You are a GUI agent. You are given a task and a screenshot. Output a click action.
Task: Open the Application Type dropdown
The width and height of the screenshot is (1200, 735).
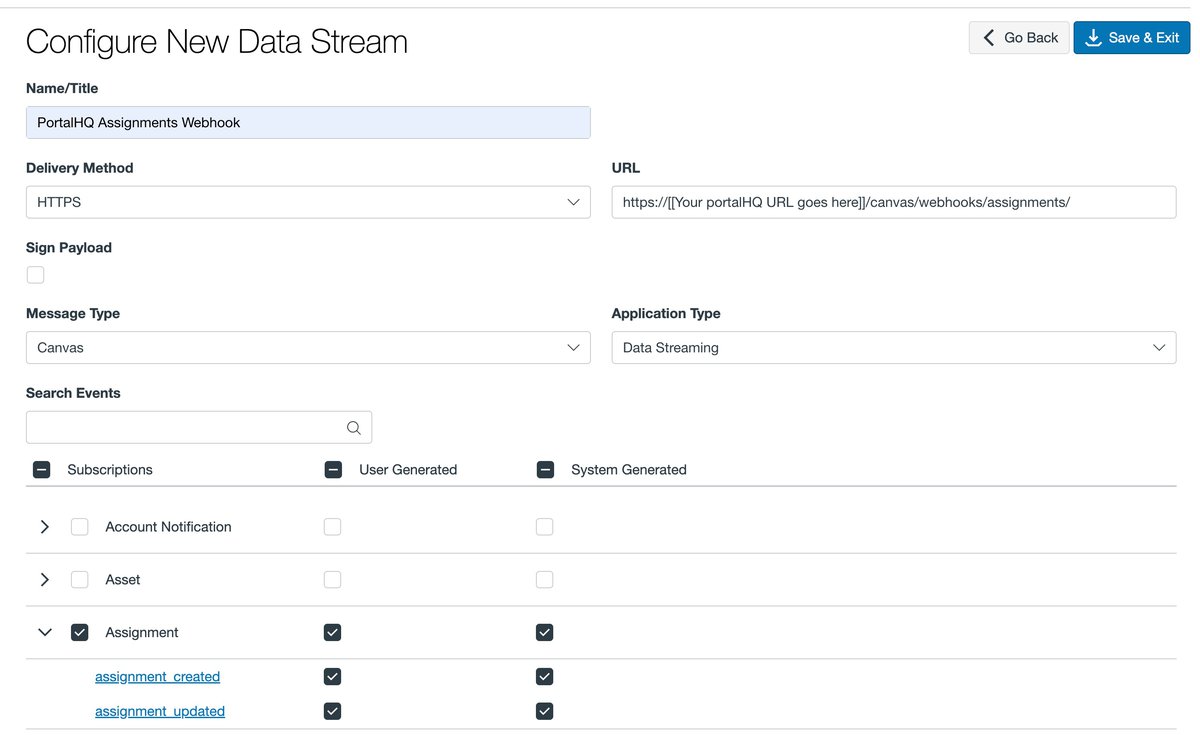893,348
